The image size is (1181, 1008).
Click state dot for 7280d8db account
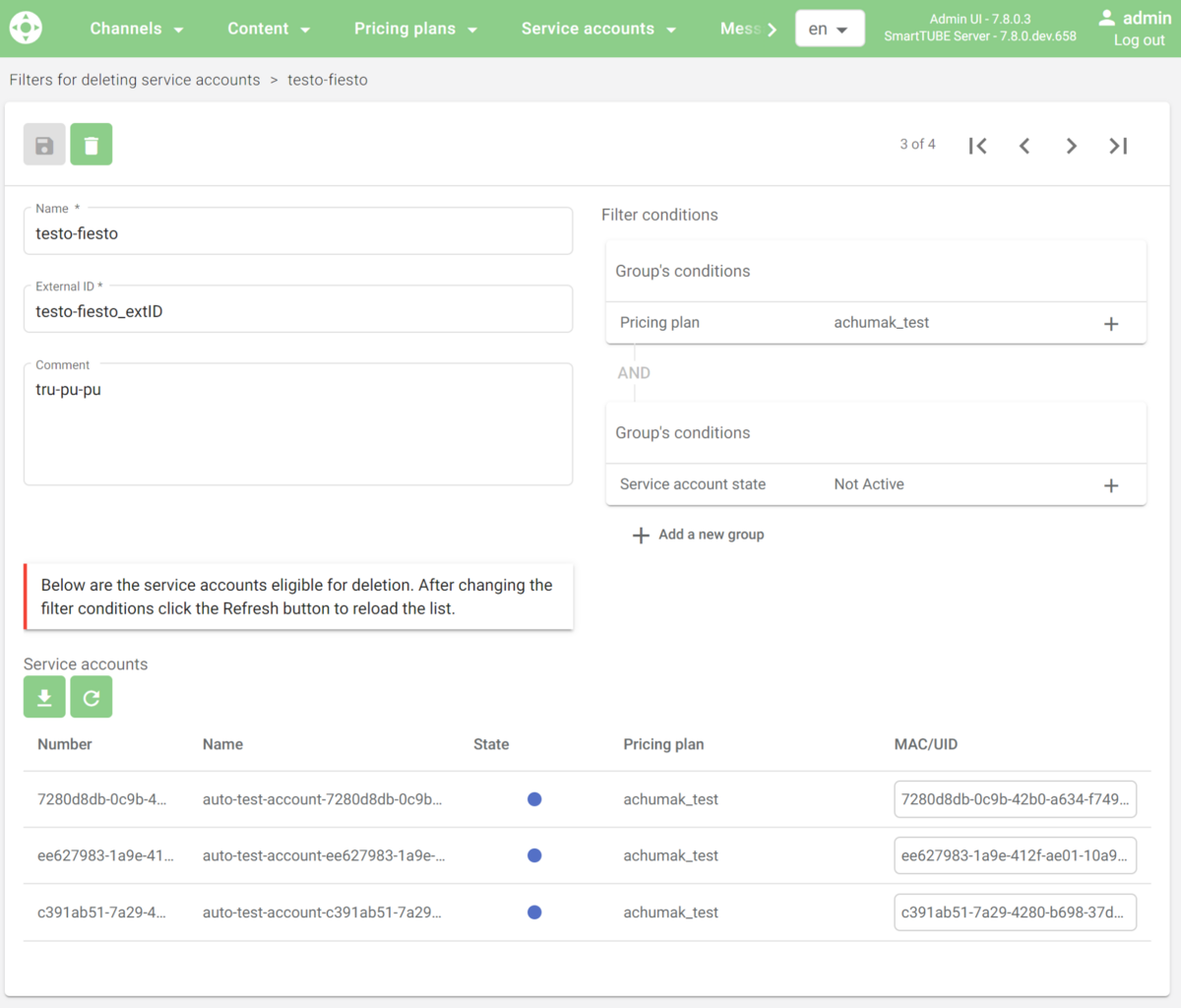(534, 799)
